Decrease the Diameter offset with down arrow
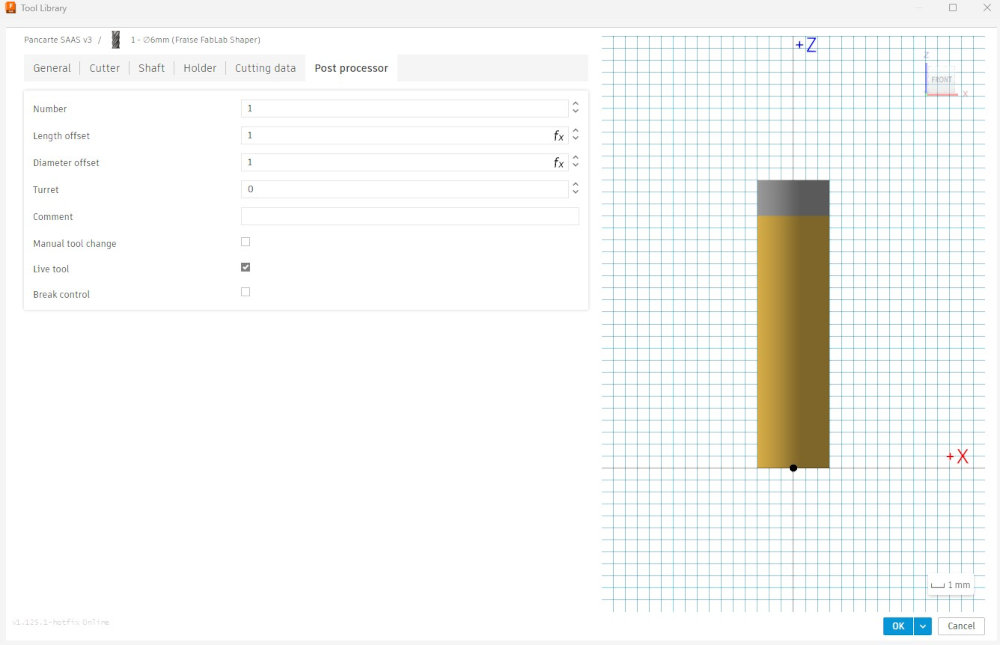 575,165
